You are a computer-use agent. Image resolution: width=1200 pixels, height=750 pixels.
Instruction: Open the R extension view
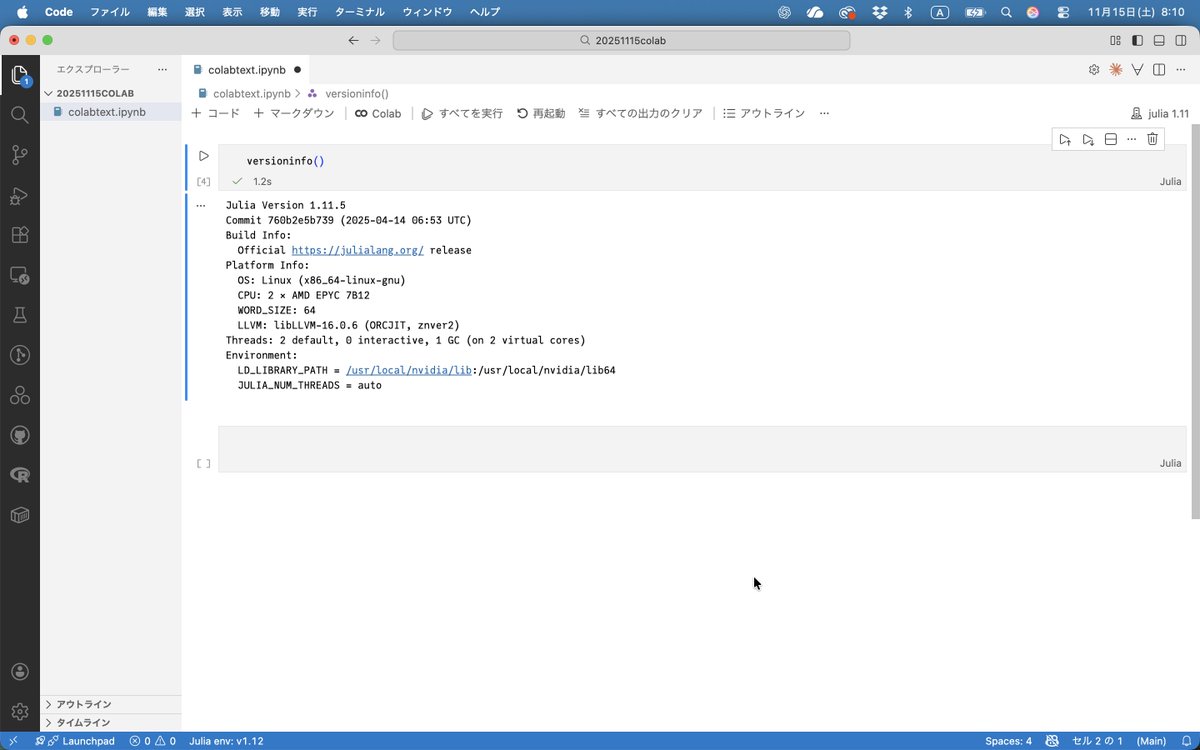(x=19, y=475)
